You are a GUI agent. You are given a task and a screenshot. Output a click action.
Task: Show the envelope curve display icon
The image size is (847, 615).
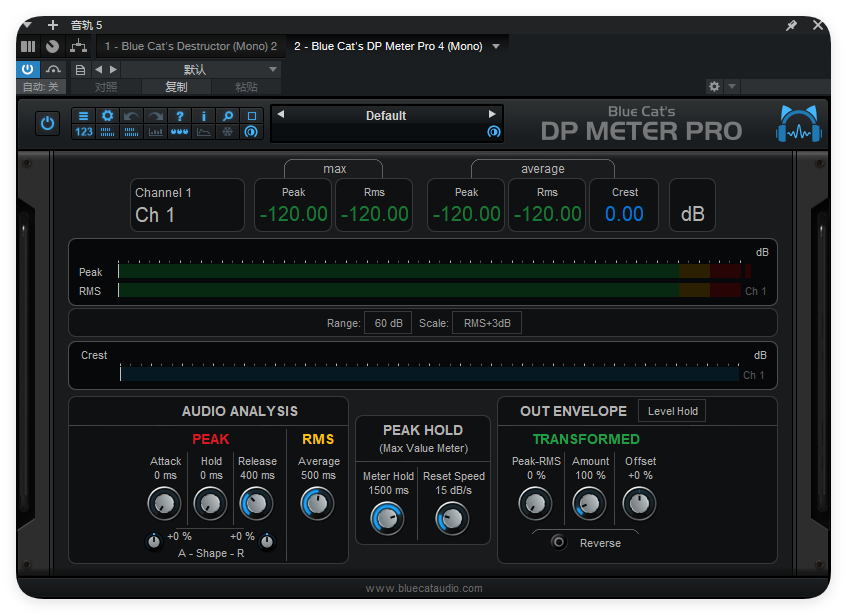click(x=204, y=132)
